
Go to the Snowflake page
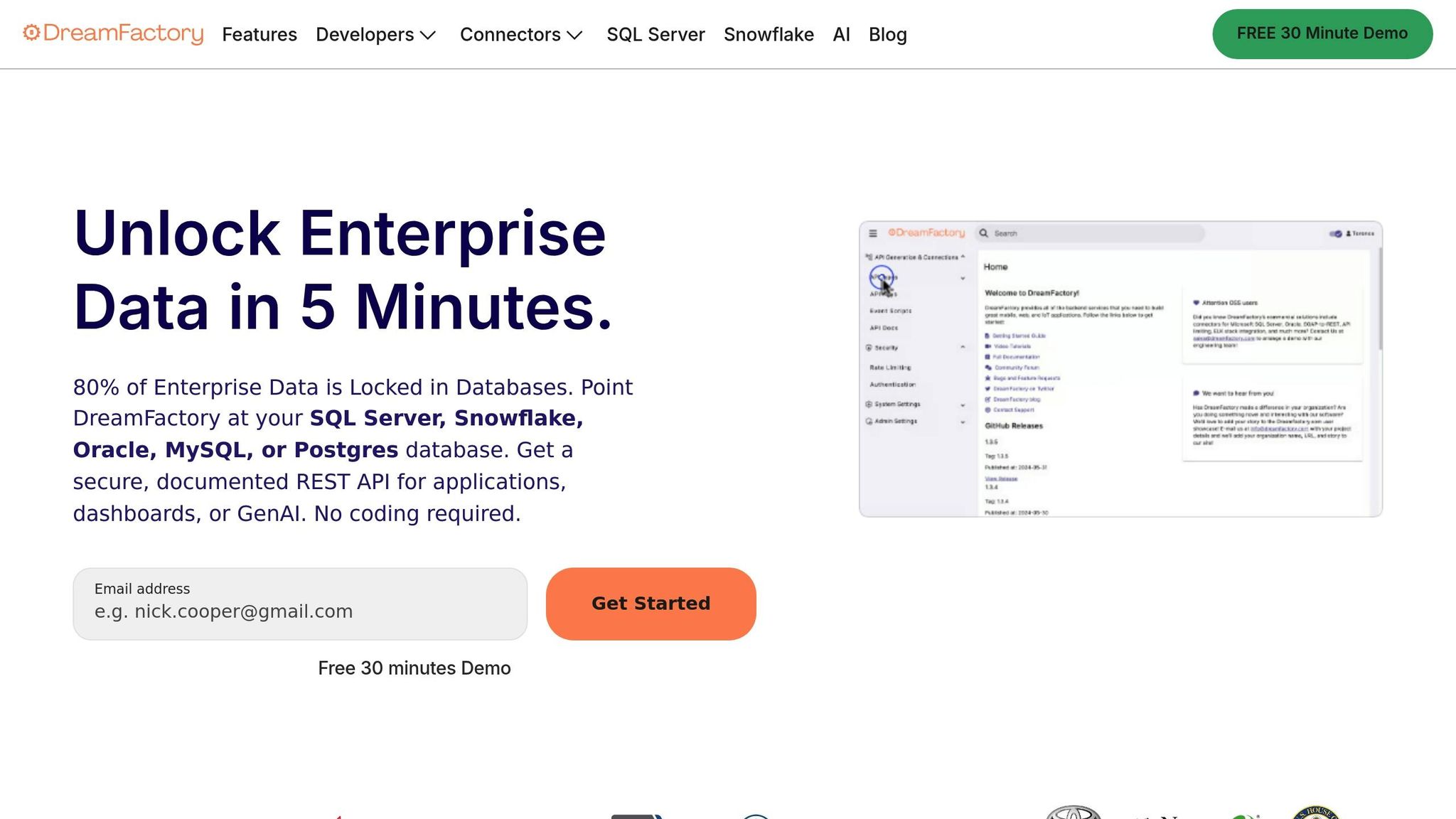769,34
